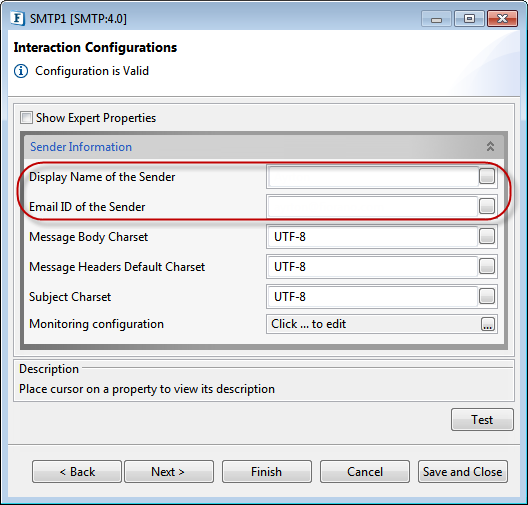Enable Show Expert Properties checkbox
This screenshot has width=528, height=505.
(26, 118)
